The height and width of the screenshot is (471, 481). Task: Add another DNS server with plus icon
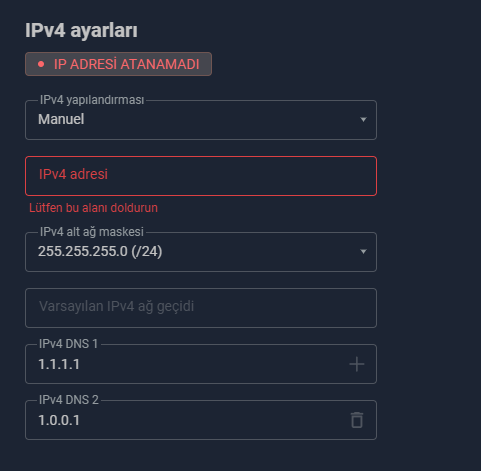(357, 364)
